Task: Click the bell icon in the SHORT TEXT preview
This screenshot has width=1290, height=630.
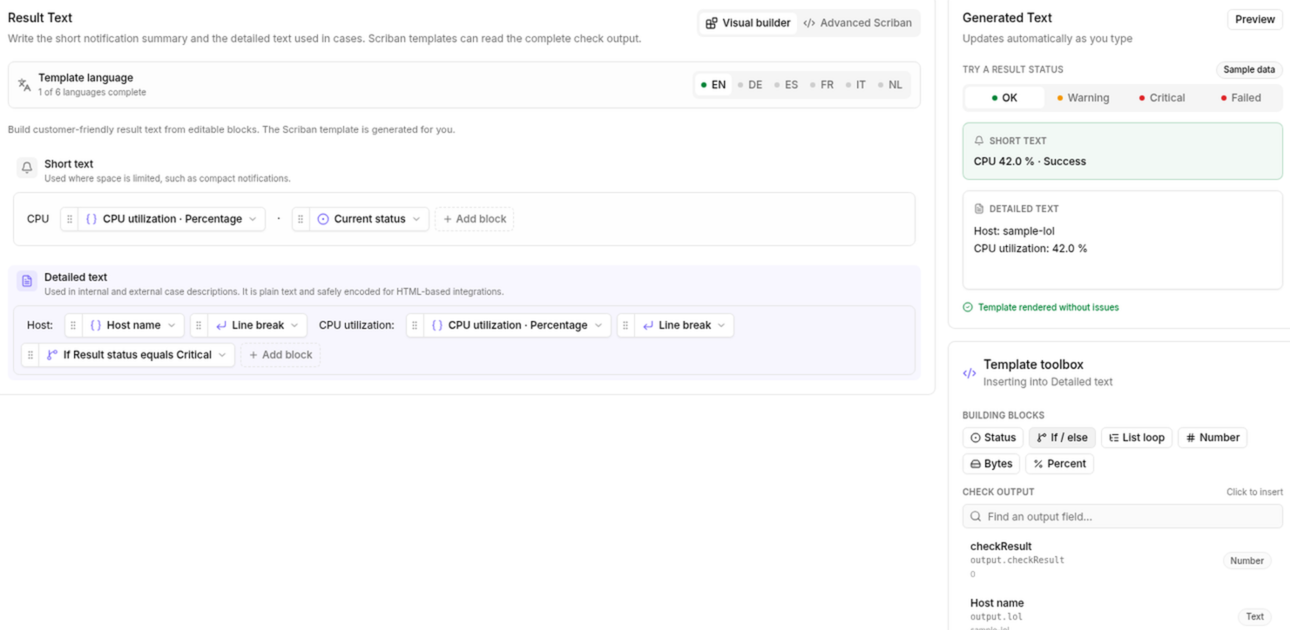Action: 979,141
